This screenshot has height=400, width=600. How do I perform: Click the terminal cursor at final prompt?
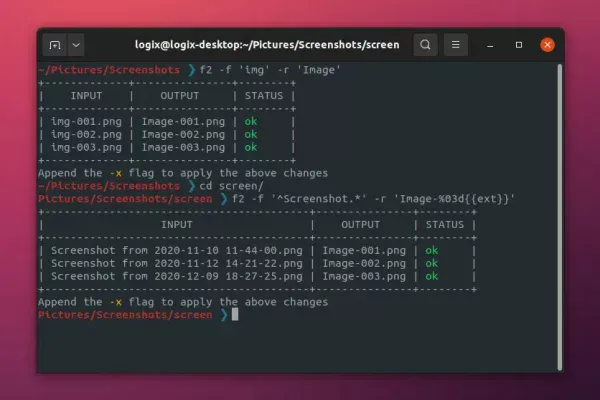(235, 315)
